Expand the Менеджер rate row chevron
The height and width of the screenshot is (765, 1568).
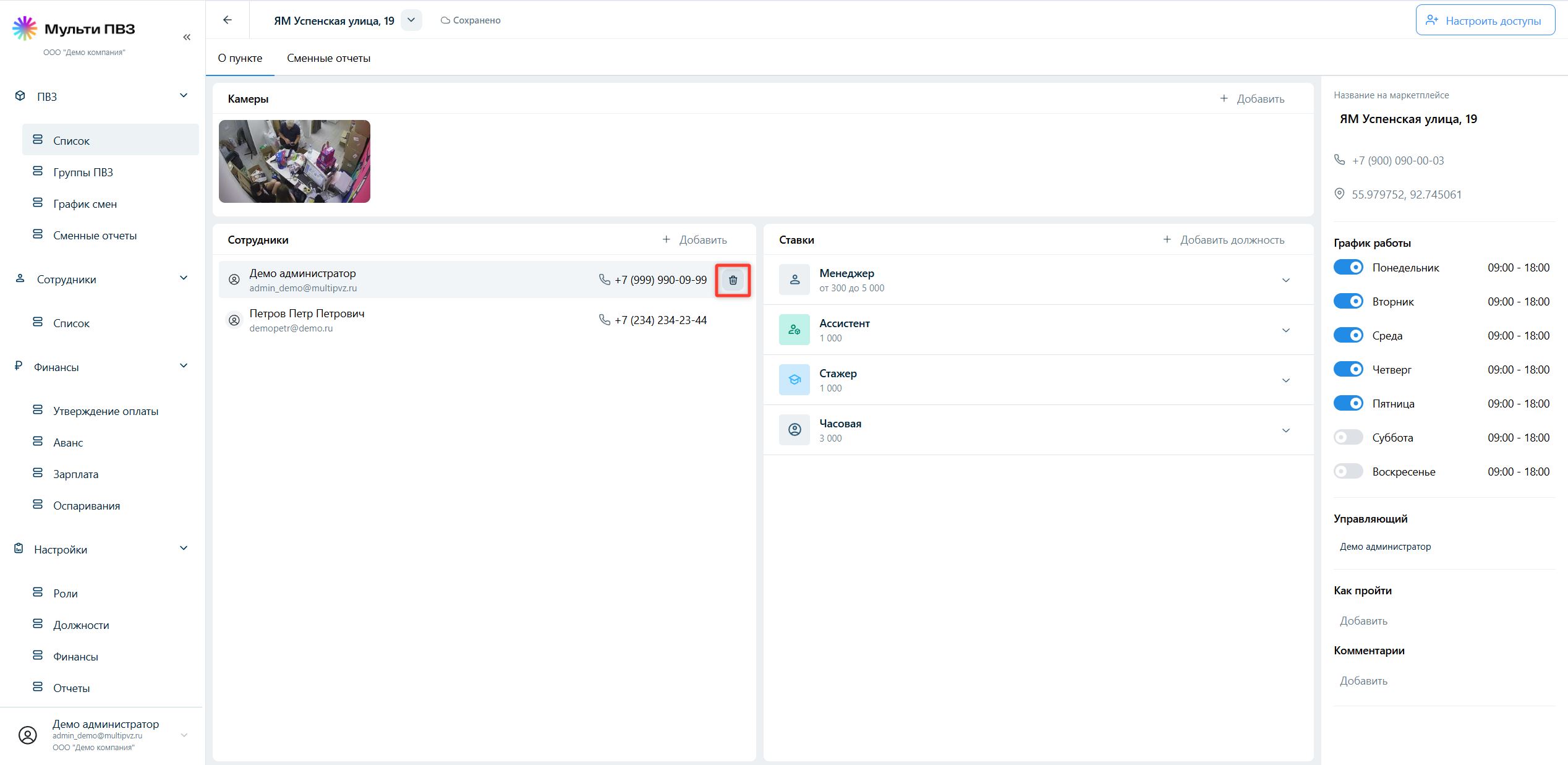(x=1286, y=280)
